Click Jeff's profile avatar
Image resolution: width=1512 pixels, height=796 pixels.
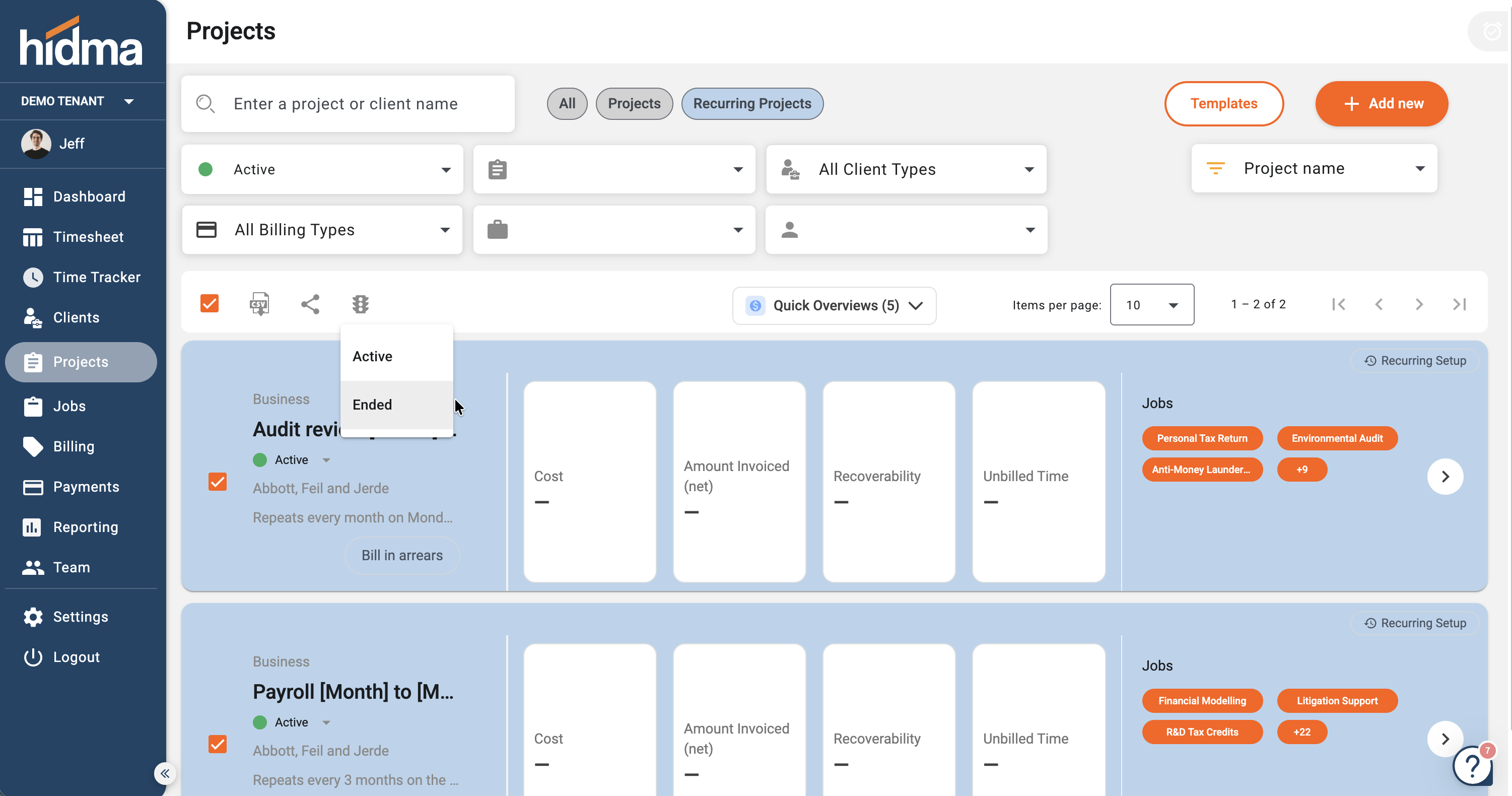(36, 144)
